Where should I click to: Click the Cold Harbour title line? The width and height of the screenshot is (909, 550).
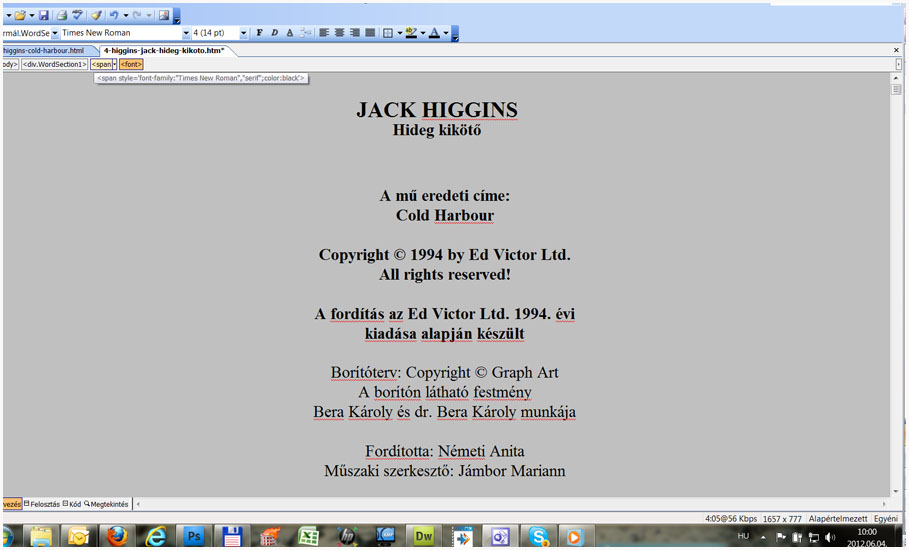click(445, 216)
